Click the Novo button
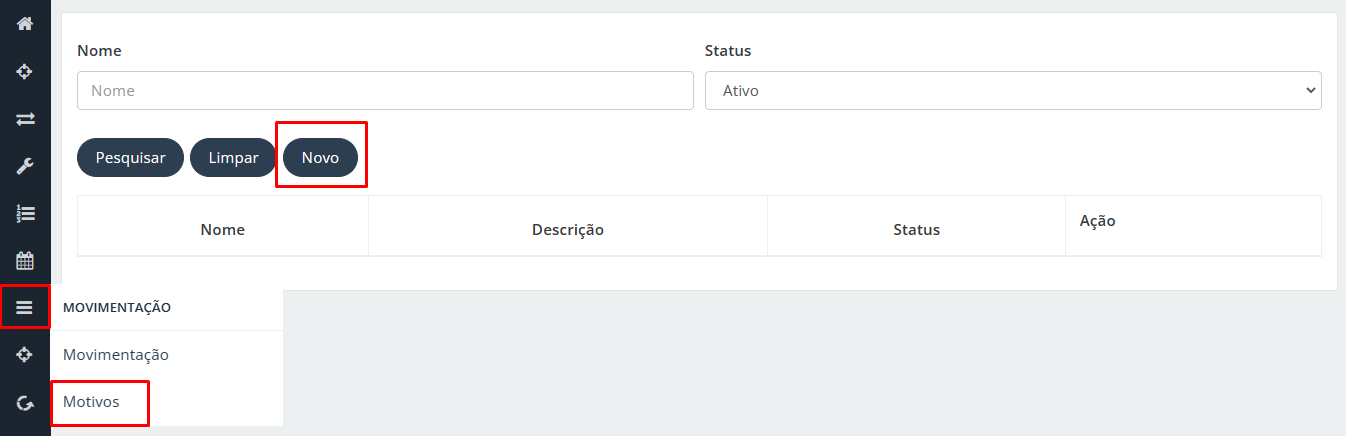The width and height of the screenshot is (1346, 436). (320, 158)
